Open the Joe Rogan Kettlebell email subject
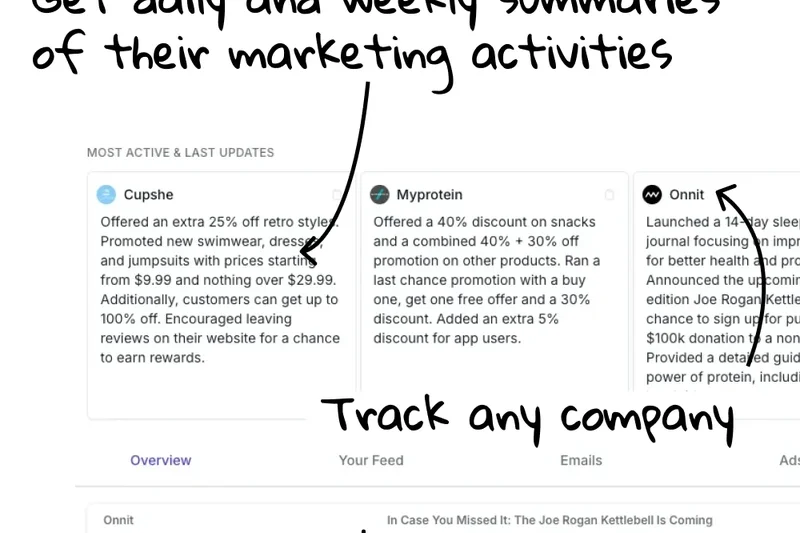Image resolution: width=800 pixels, height=533 pixels. tap(549, 520)
